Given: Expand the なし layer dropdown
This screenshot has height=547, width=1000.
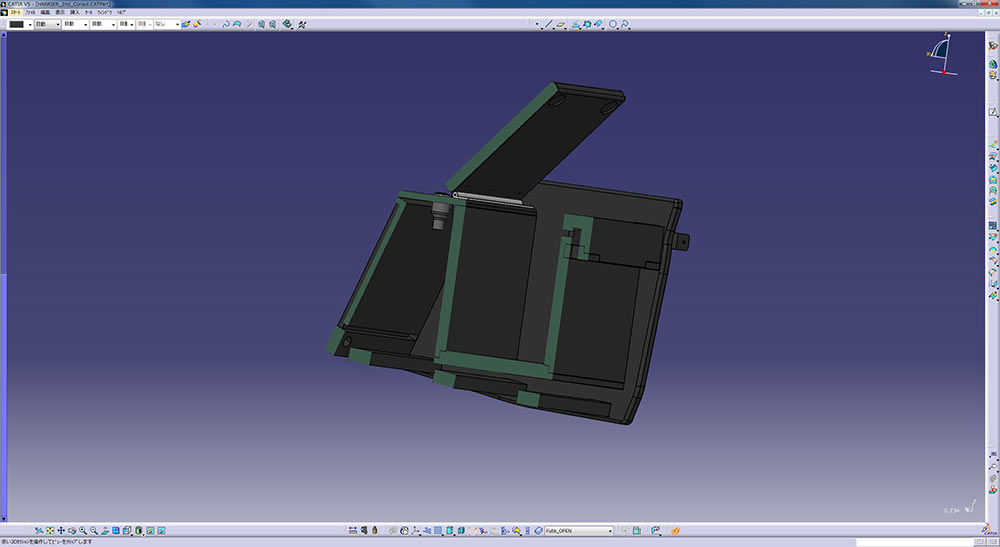Looking at the screenshot, I should (x=177, y=24).
